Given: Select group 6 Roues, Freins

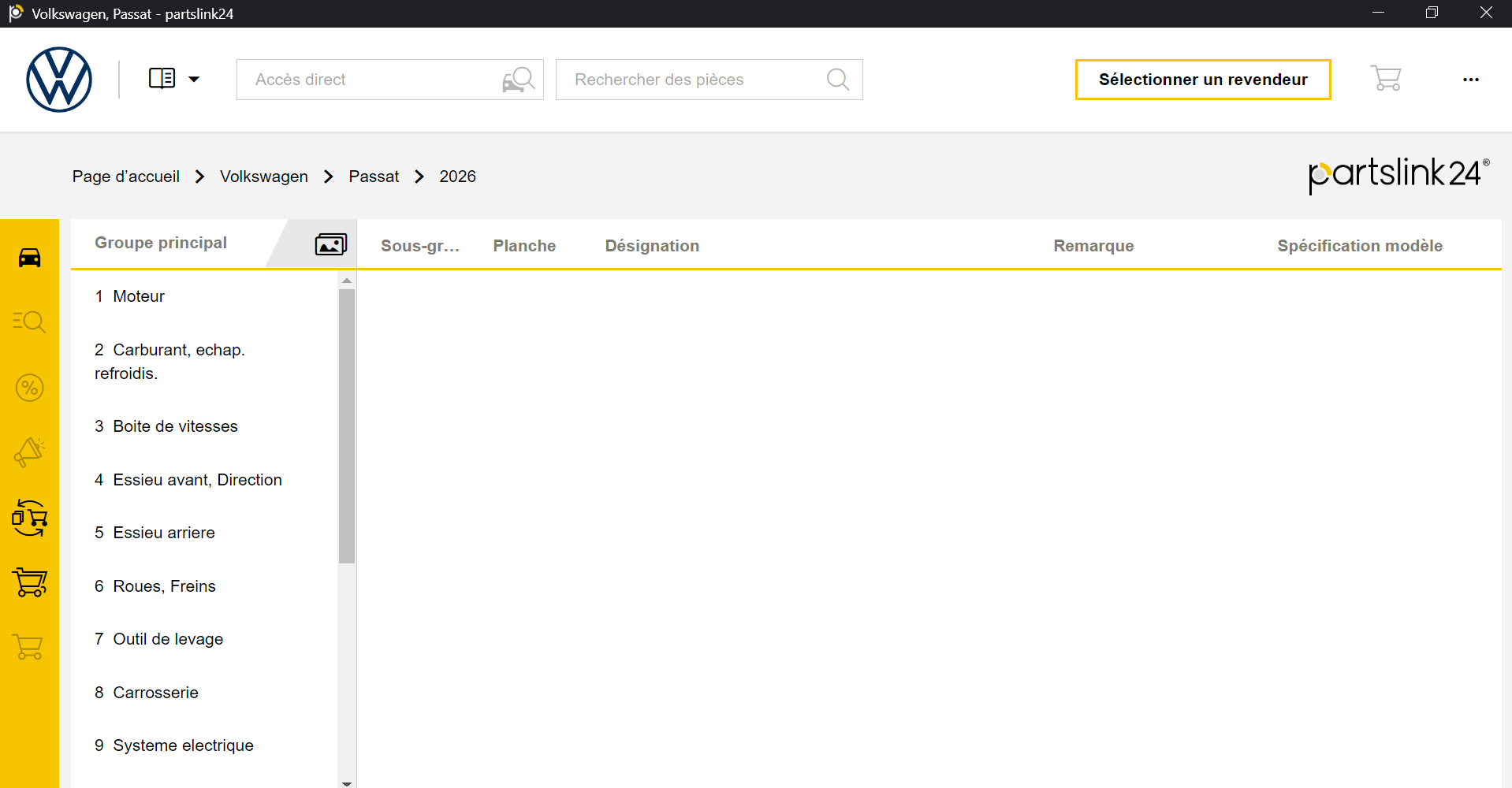Looking at the screenshot, I should [204, 586].
